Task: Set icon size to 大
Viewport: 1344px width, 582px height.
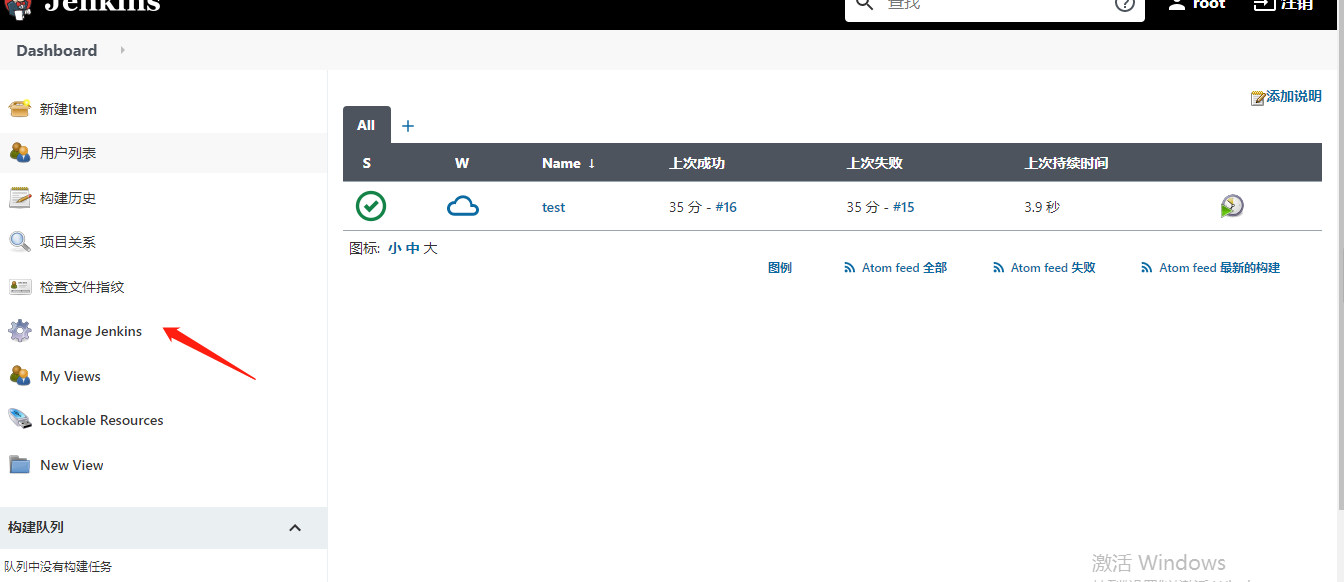Action: click(x=430, y=248)
